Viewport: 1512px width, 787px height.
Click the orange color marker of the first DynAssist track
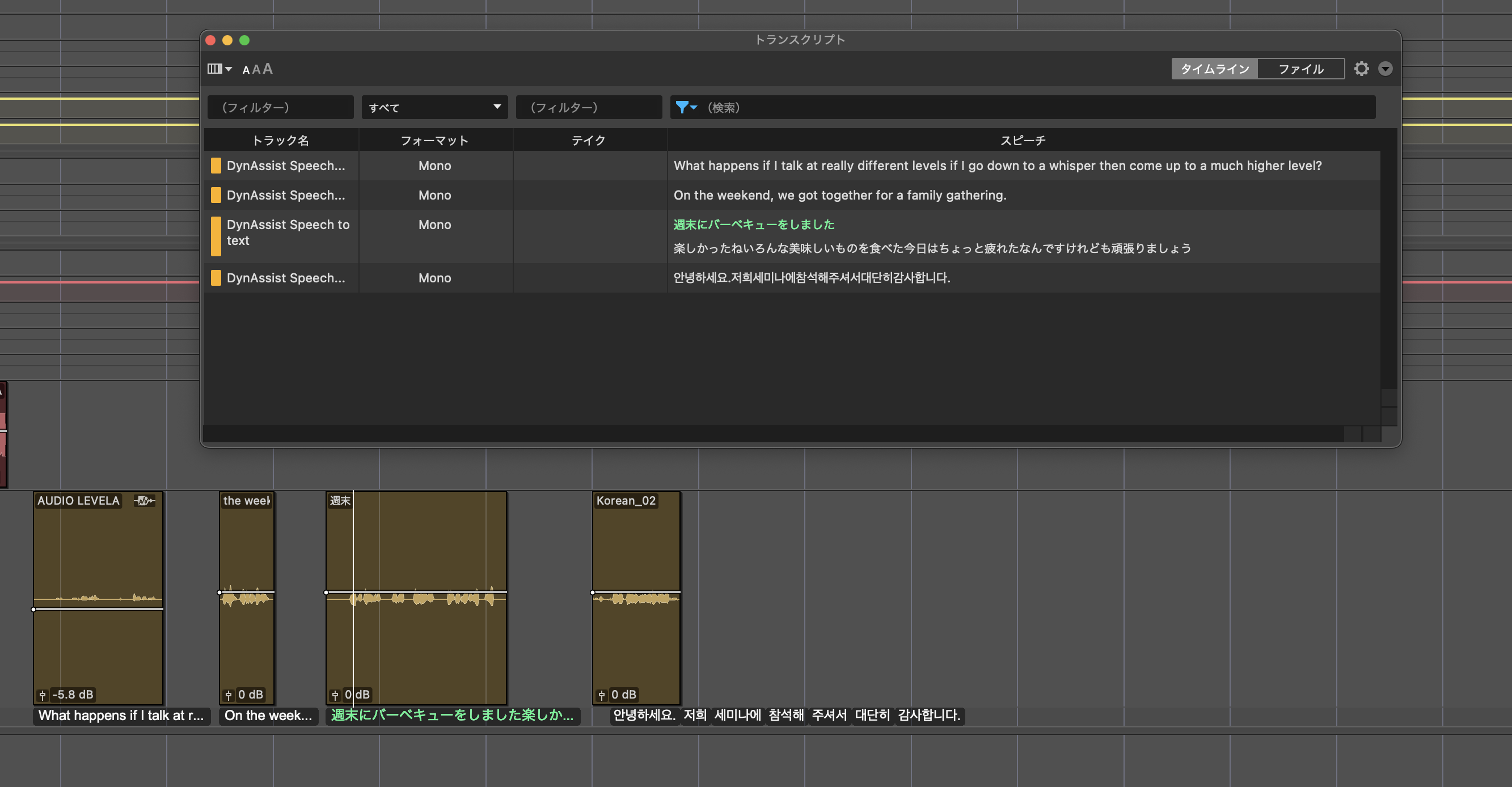click(216, 166)
